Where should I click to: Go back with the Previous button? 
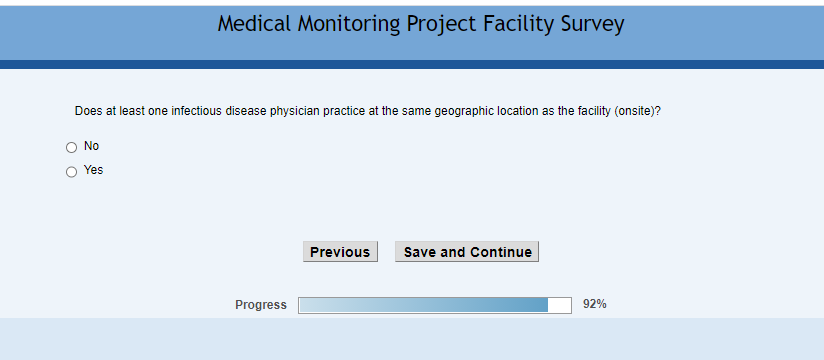(340, 252)
